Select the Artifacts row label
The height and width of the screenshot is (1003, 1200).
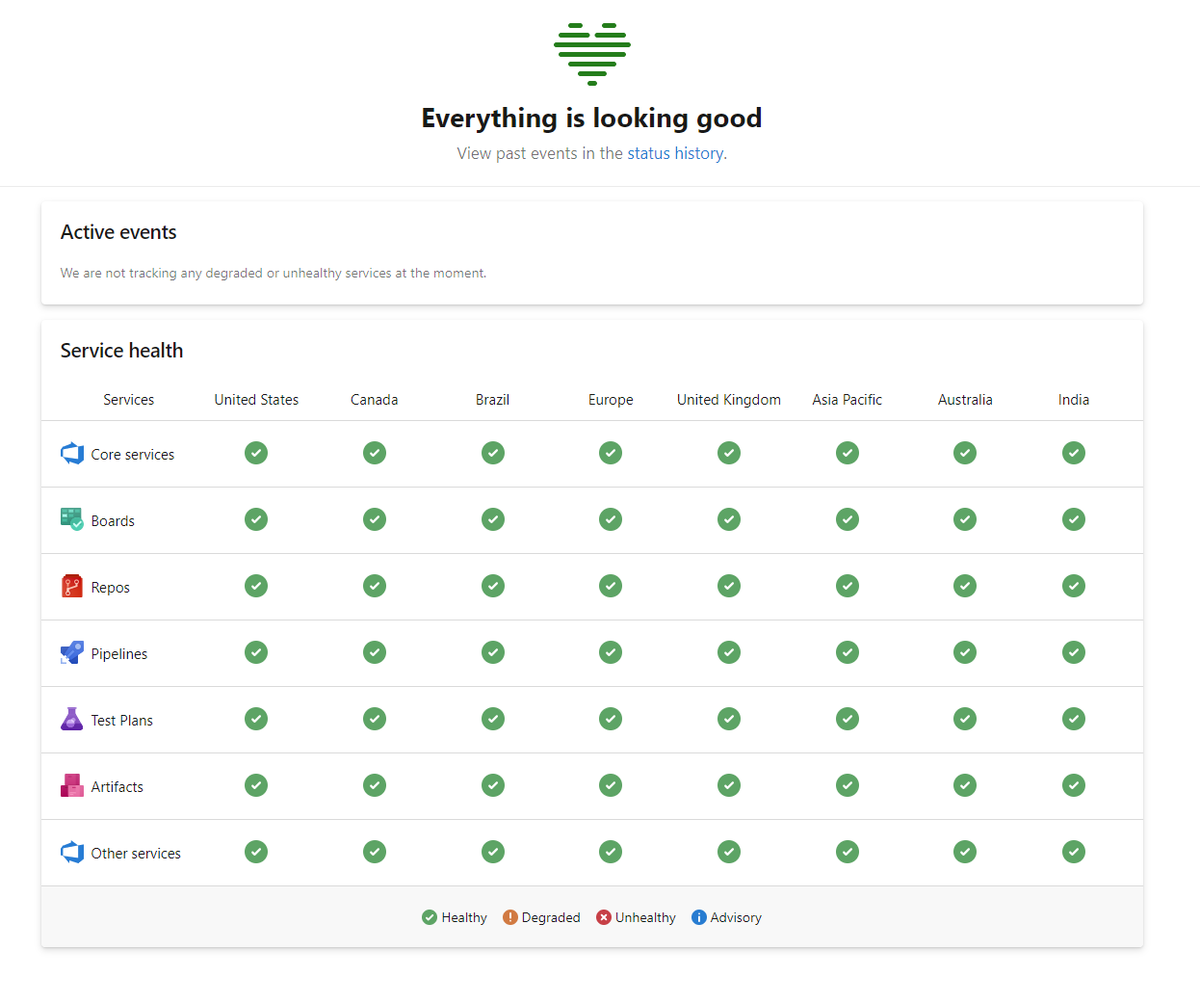coord(117,787)
